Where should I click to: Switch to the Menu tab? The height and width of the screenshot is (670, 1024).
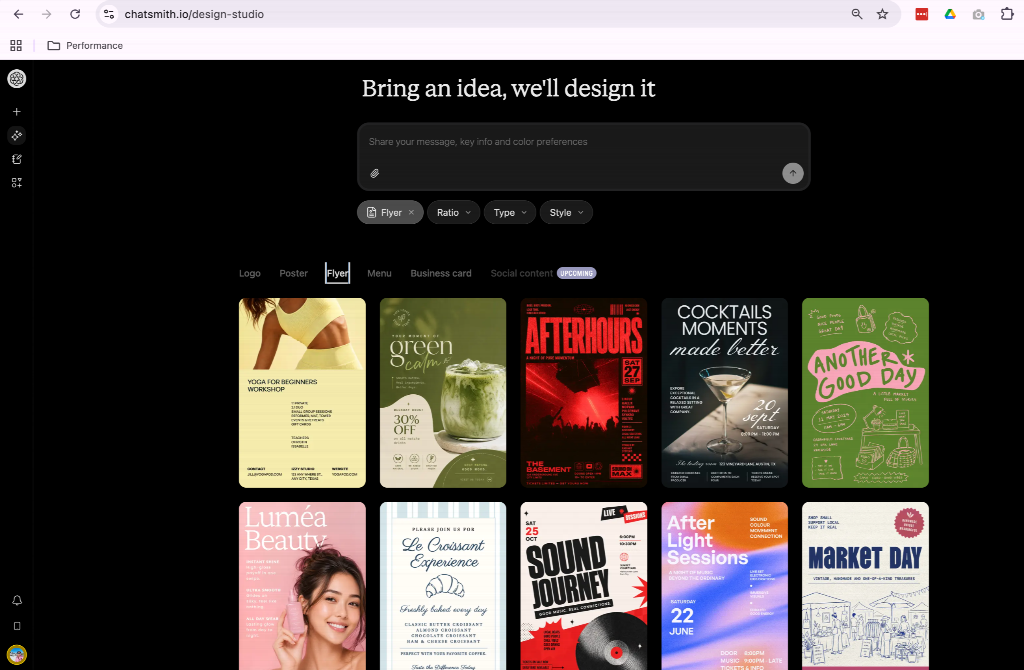379,274
